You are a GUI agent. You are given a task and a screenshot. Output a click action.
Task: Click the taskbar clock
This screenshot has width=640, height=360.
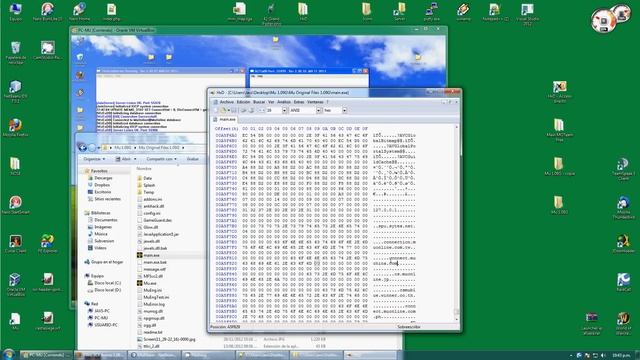[620, 356]
